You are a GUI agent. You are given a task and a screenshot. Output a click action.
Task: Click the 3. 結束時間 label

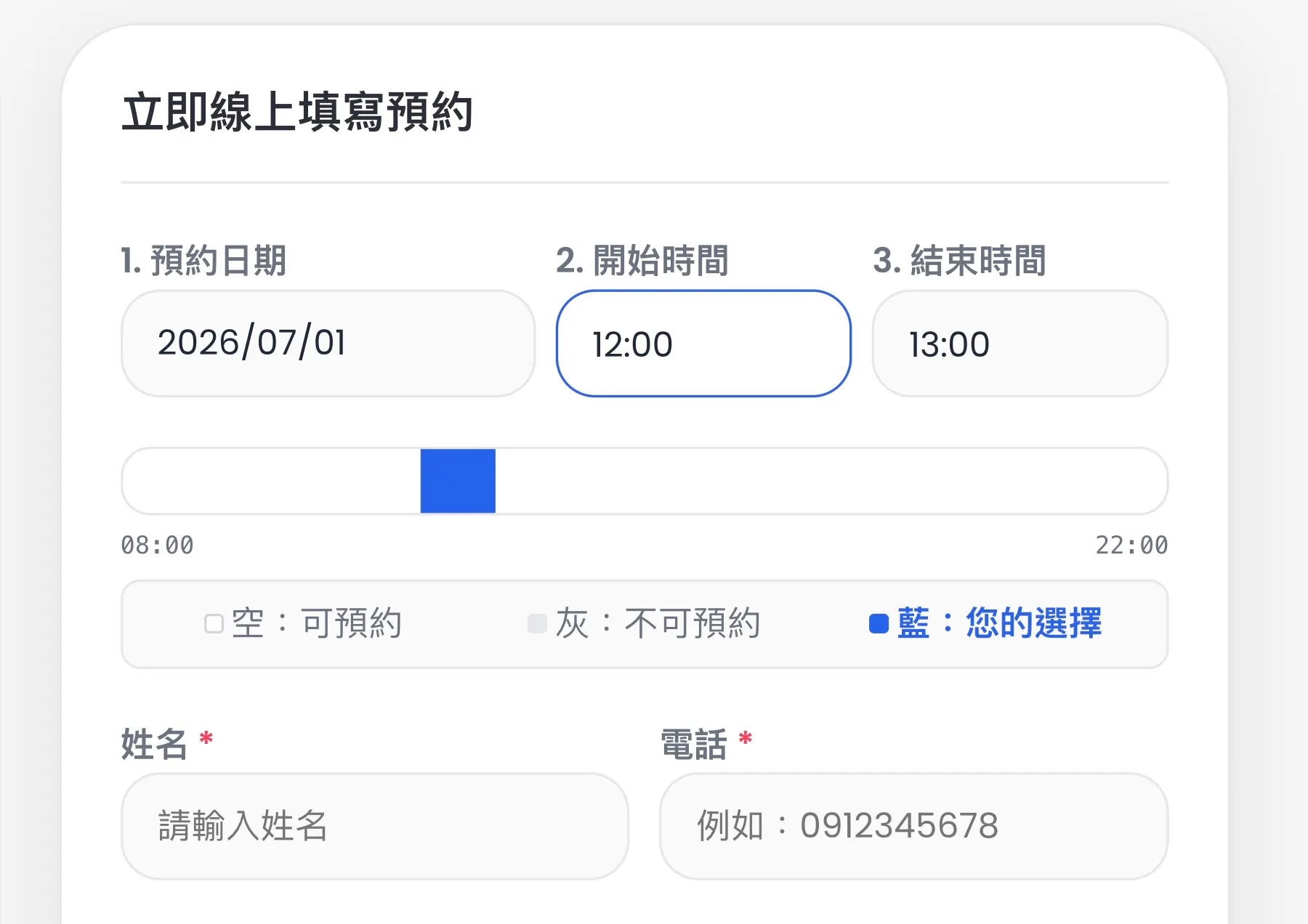tap(959, 260)
